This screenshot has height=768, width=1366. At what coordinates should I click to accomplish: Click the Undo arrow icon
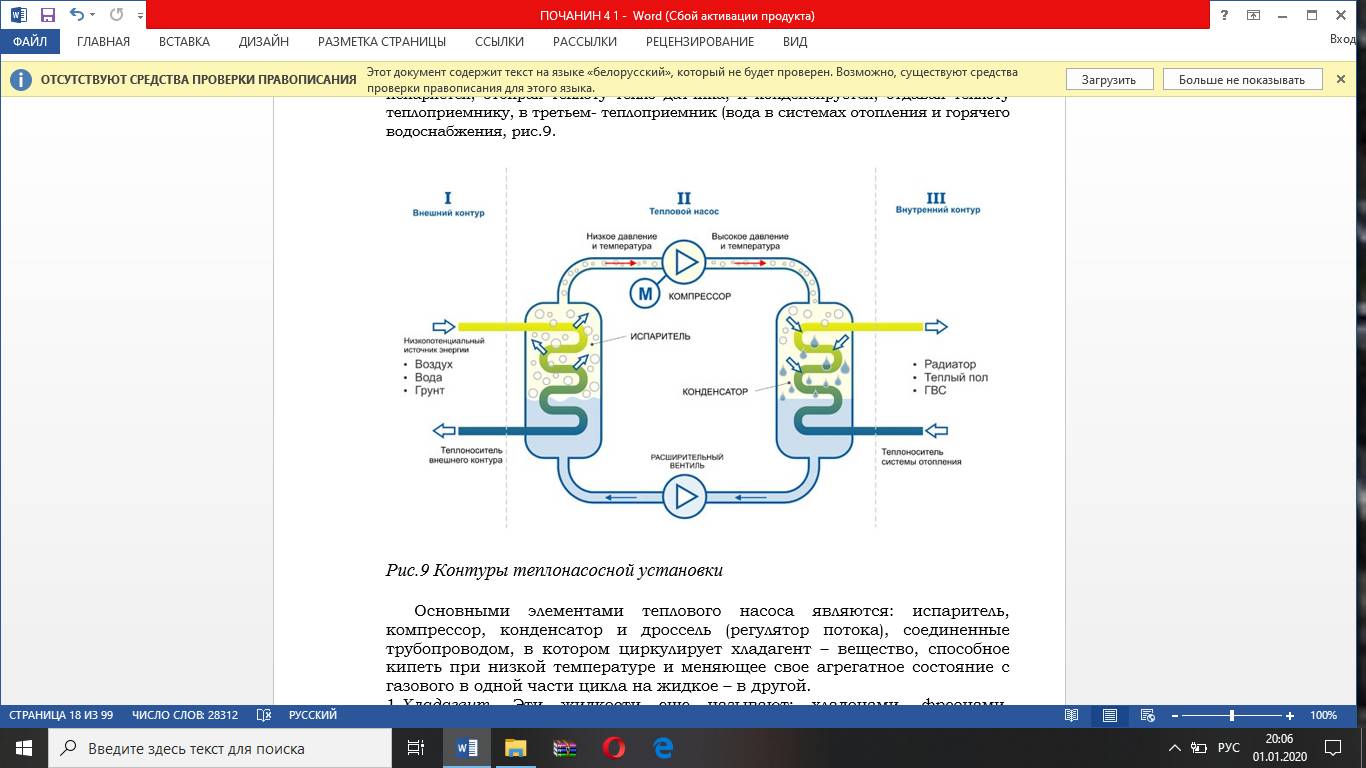click(x=75, y=15)
